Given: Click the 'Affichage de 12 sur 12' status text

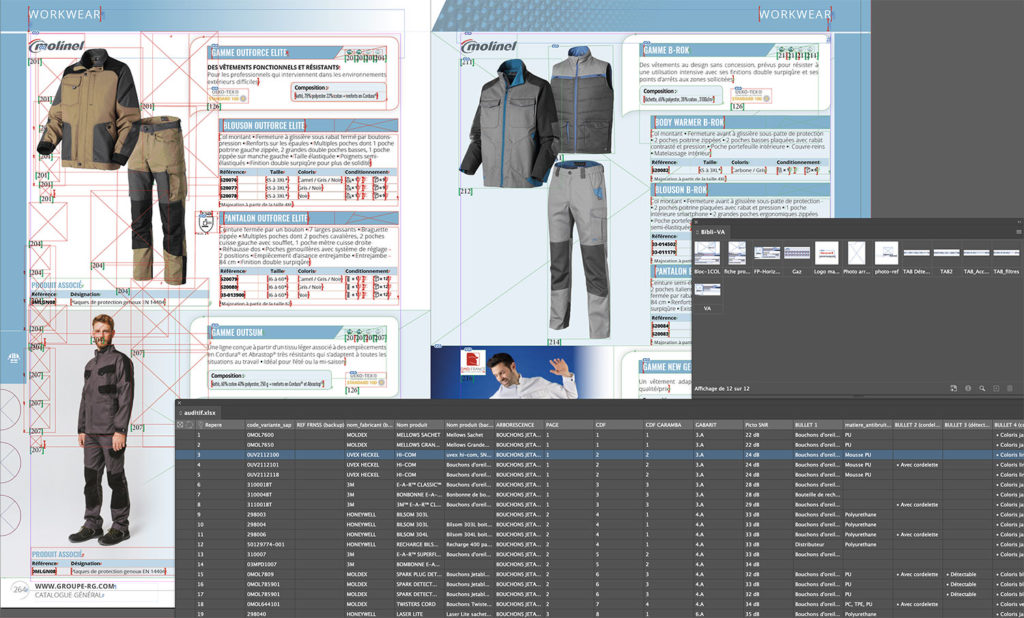Looking at the screenshot, I should 722,389.
